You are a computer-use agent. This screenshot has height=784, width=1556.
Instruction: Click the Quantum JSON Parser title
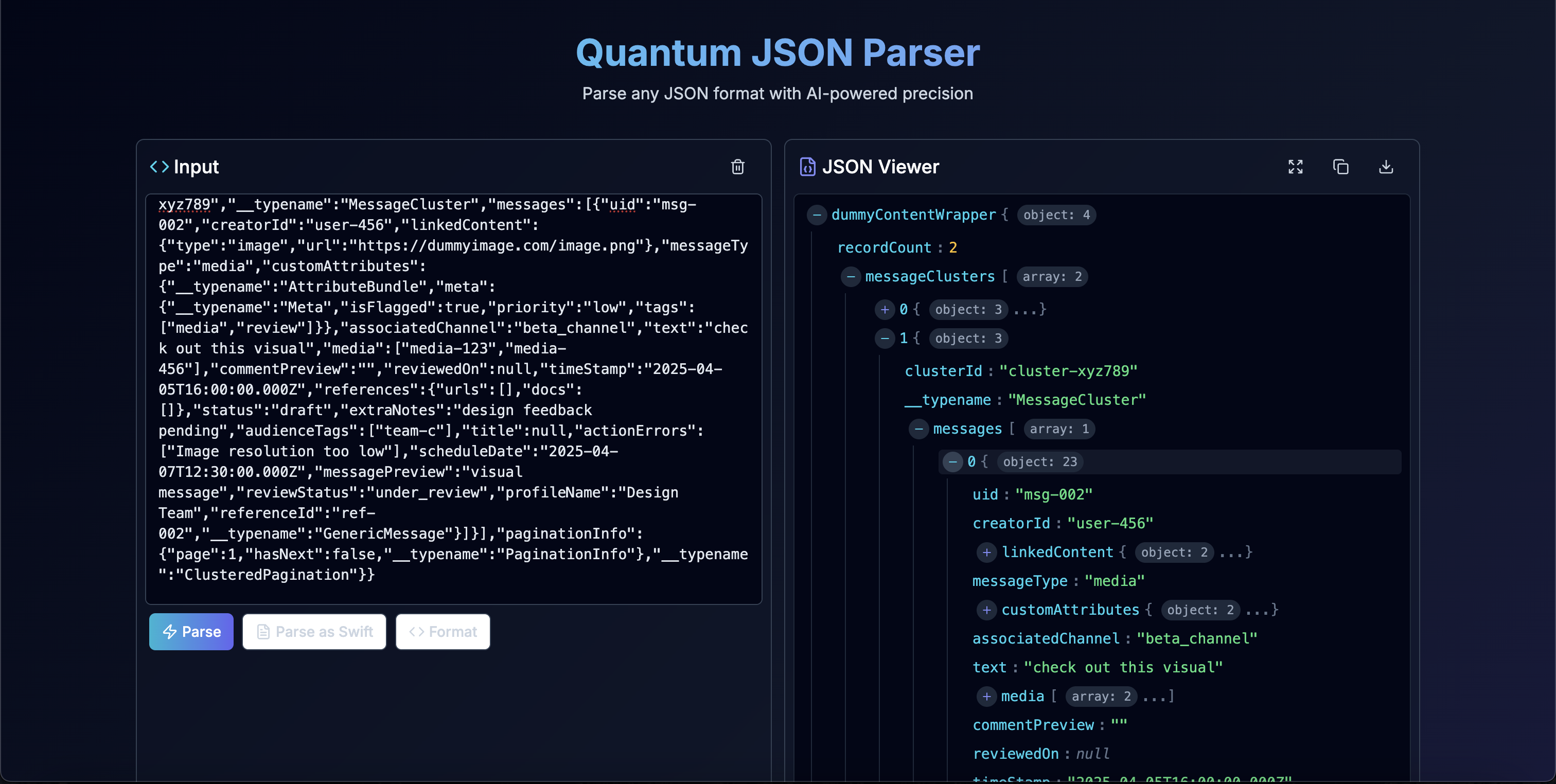coord(777,52)
